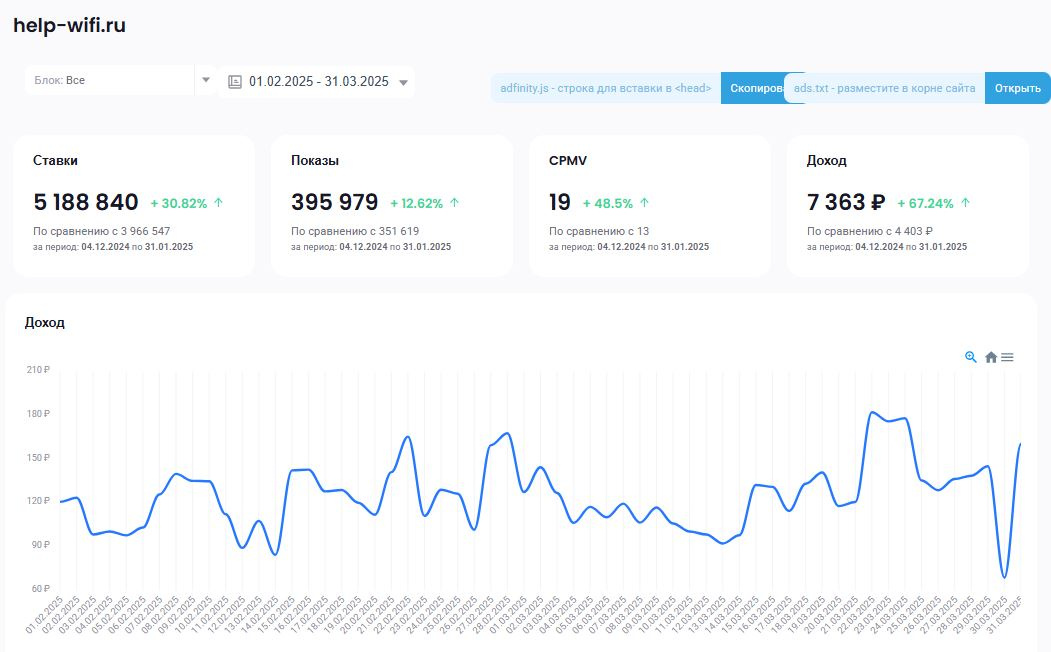Click the 180 ₽ y-axis label
This screenshot has width=1051, height=652.
tap(38, 414)
